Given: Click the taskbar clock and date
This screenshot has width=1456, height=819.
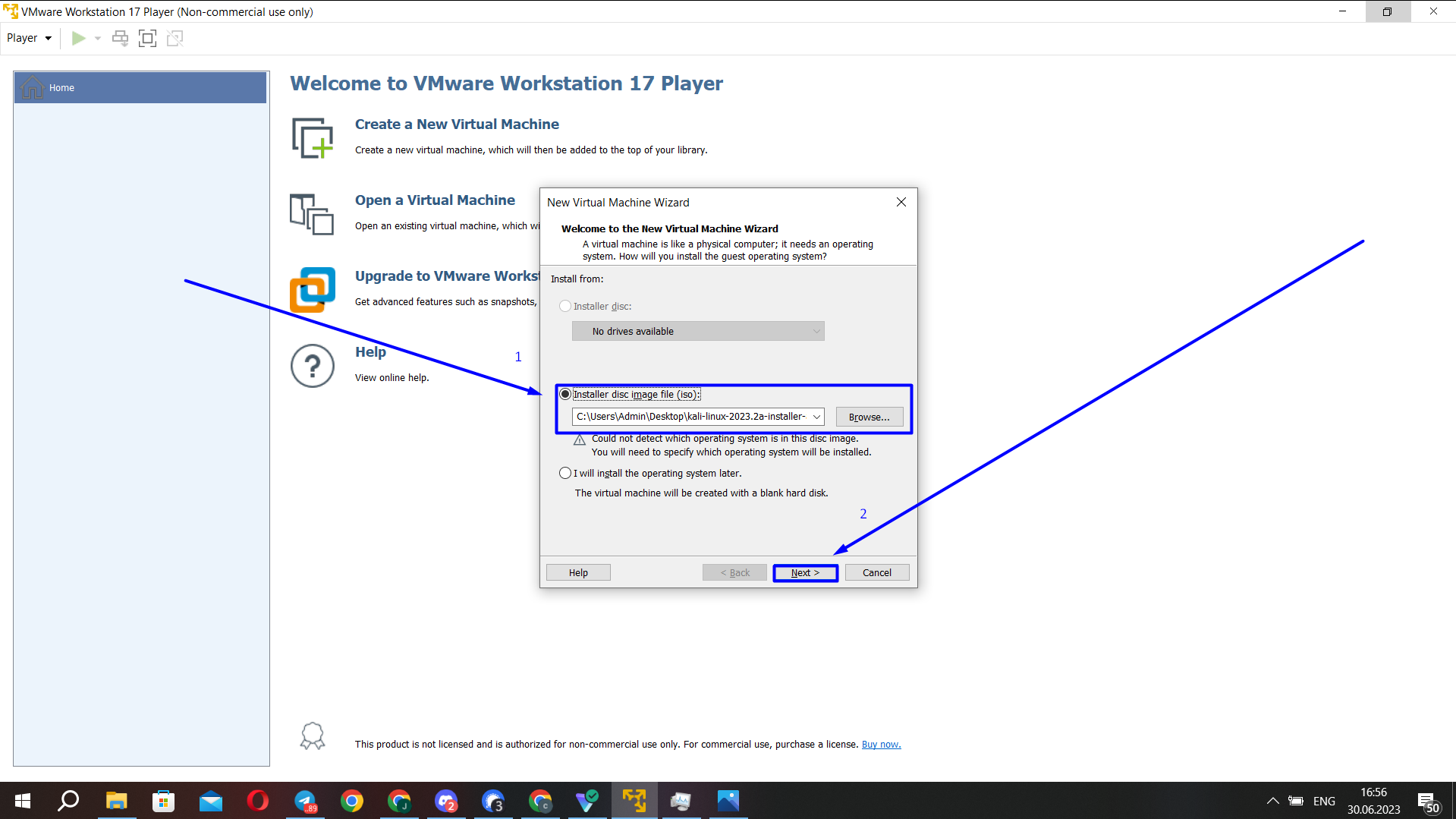Looking at the screenshot, I should [x=1373, y=801].
